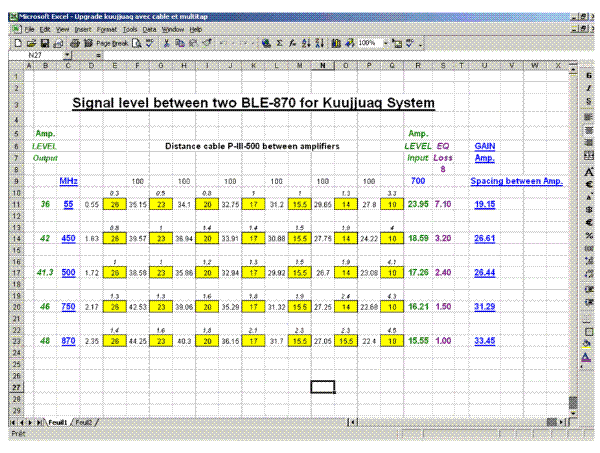The height and width of the screenshot is (453, 600).
Task: Click the Decrease Indent icon
Action: pyautogui.click(x=589, y=290)
